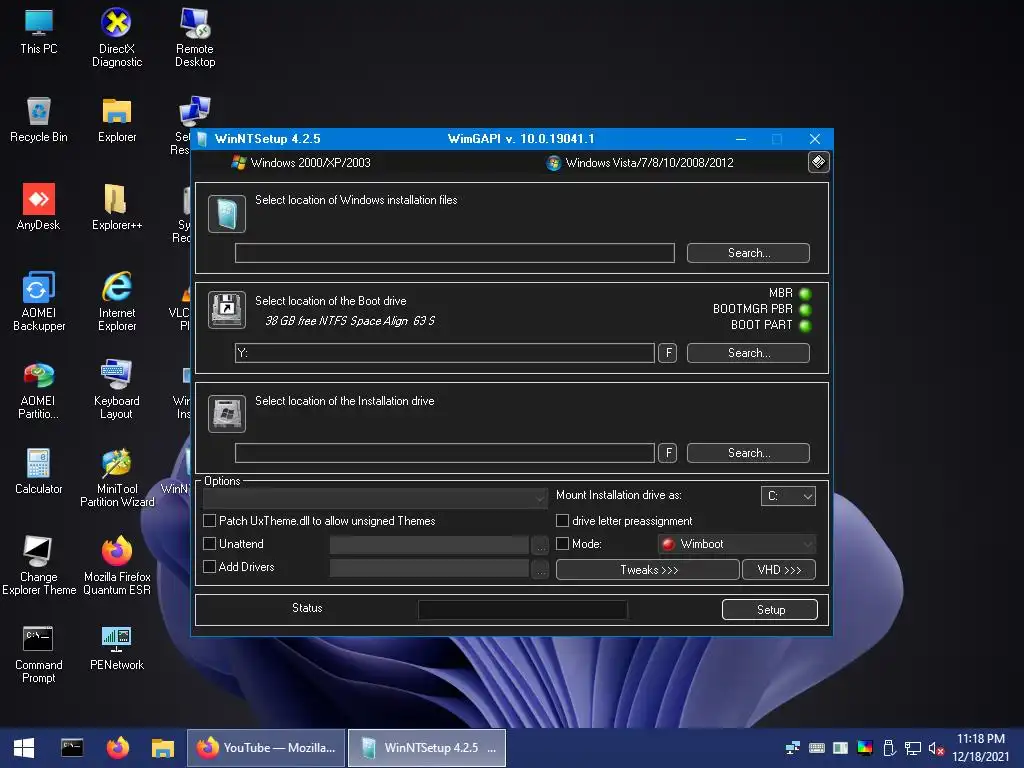Launch AOMEI Backupper
Image resolution: width=1024 pixels, height=768 pixels.
pyautogui.click(x=39, y=301)
